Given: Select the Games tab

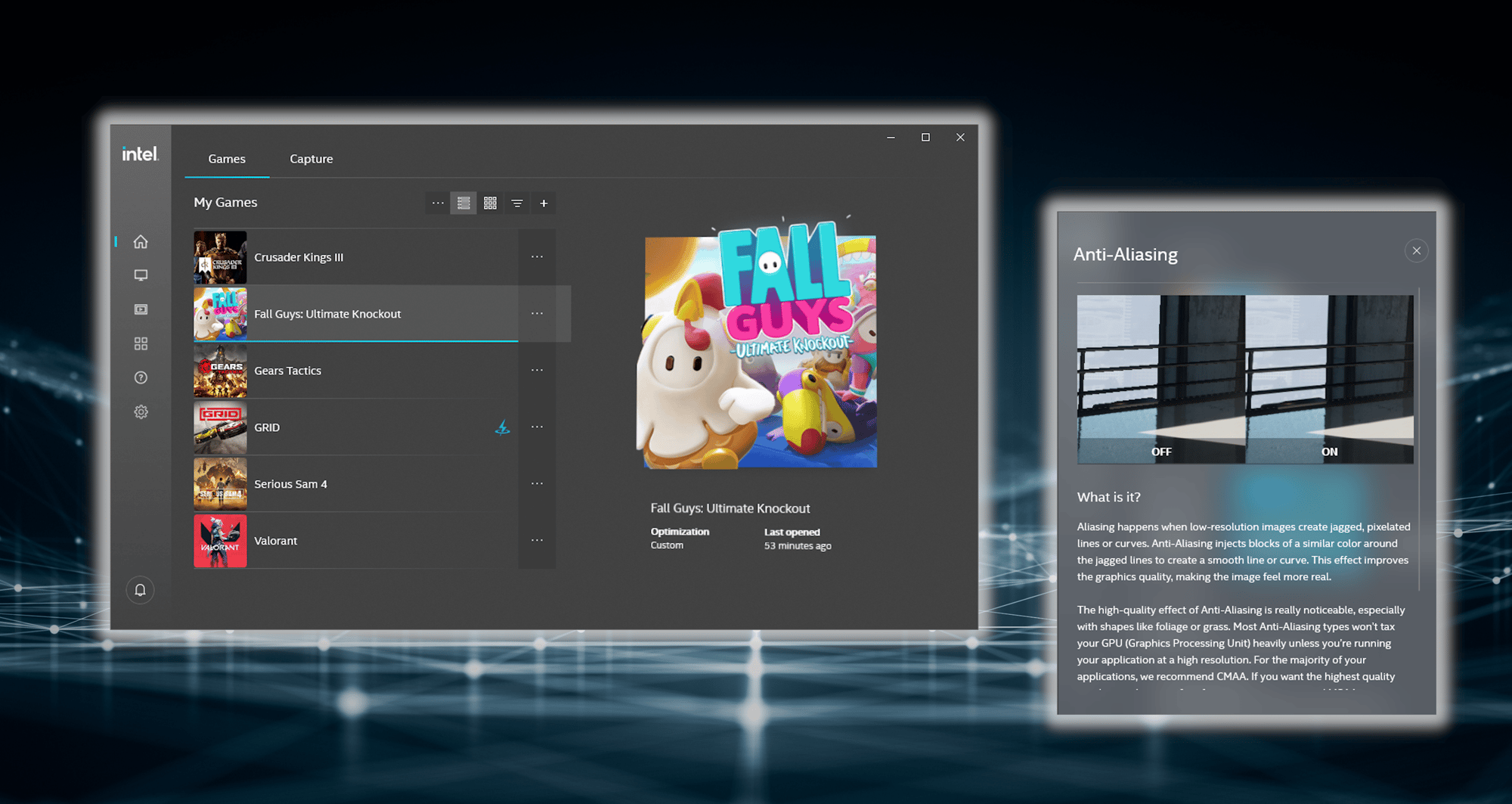Looking at the screenshot, I should coord(226,159).
